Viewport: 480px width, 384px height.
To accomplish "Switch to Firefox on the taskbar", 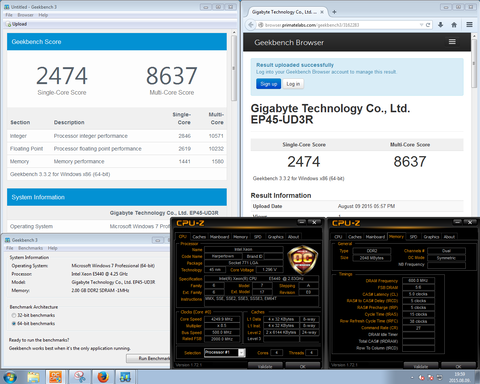I will point(103,377).
